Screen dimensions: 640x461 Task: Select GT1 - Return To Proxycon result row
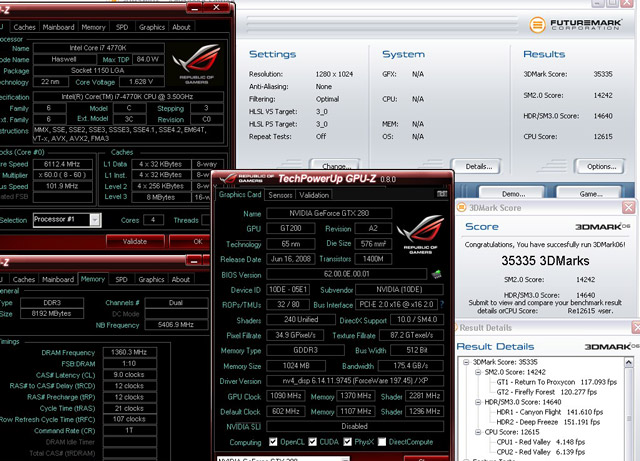556,382
